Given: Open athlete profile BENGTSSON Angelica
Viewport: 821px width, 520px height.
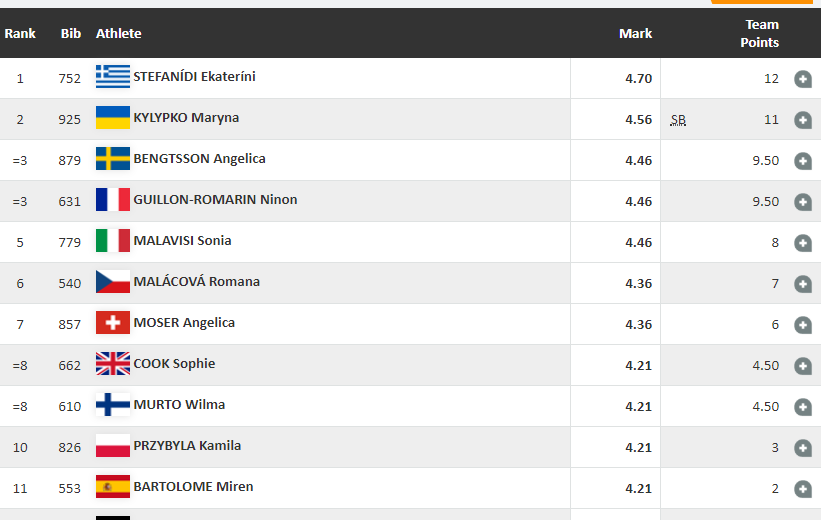Looking at the screenshot, I should 199,158.
